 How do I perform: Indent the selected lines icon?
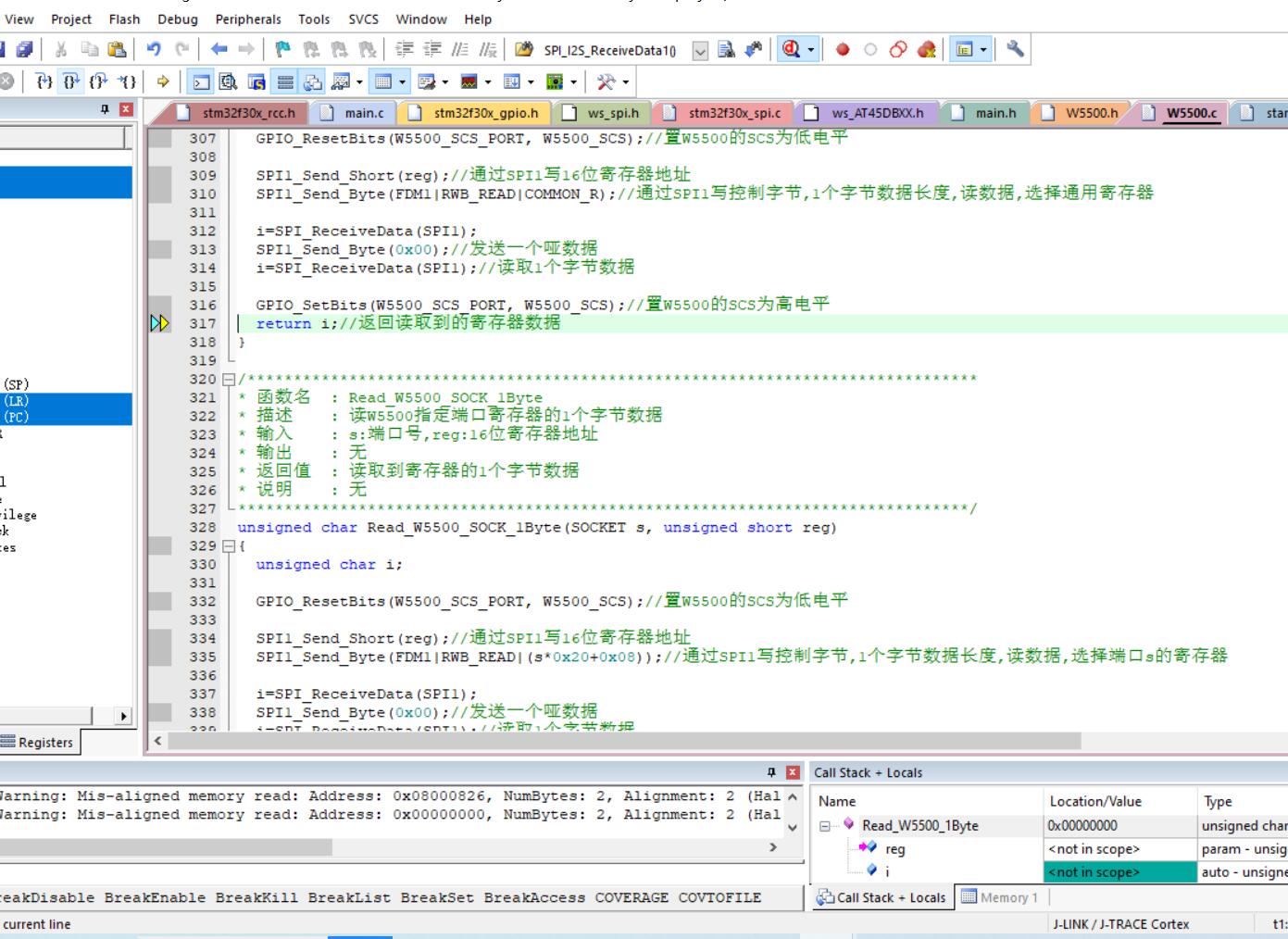(405, 50)
